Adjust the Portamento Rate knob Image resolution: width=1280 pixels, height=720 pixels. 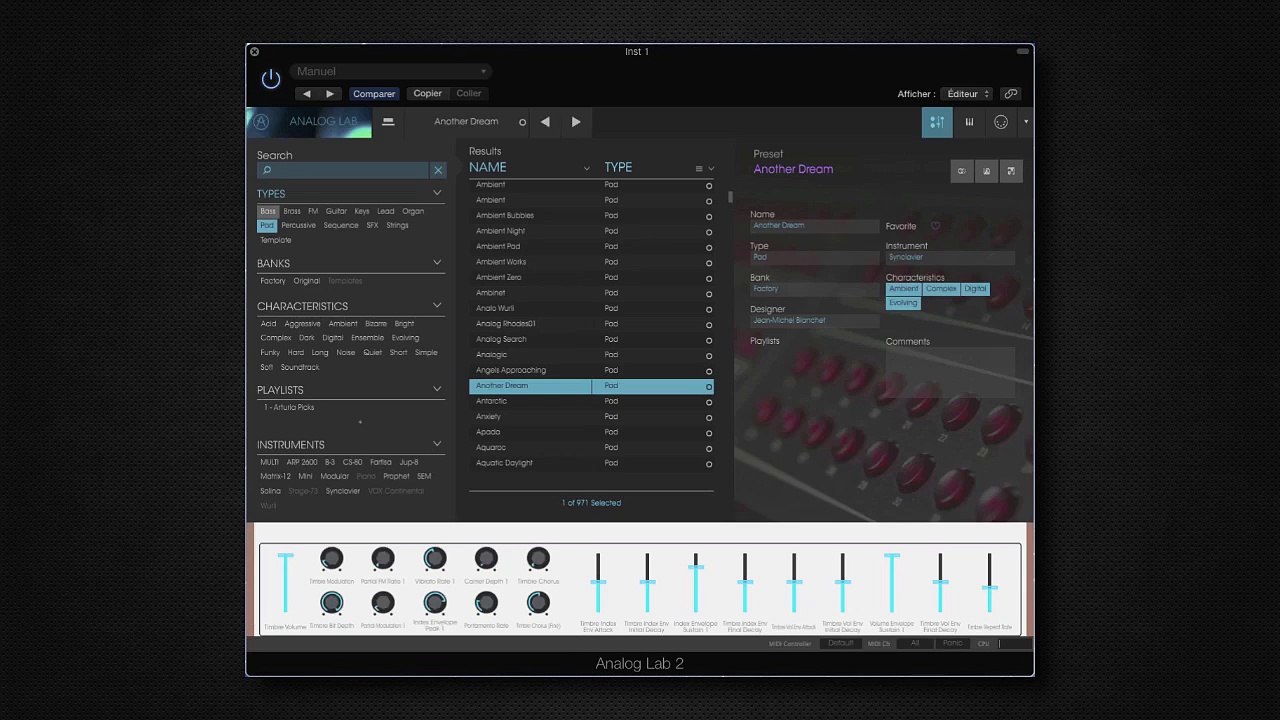pyautogui.click(x=486, y=603)
